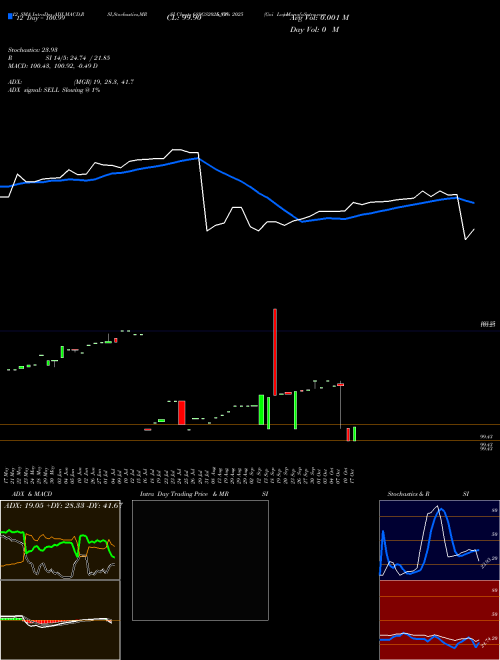Open the MACD histogram chart panel

coord(60,620)
